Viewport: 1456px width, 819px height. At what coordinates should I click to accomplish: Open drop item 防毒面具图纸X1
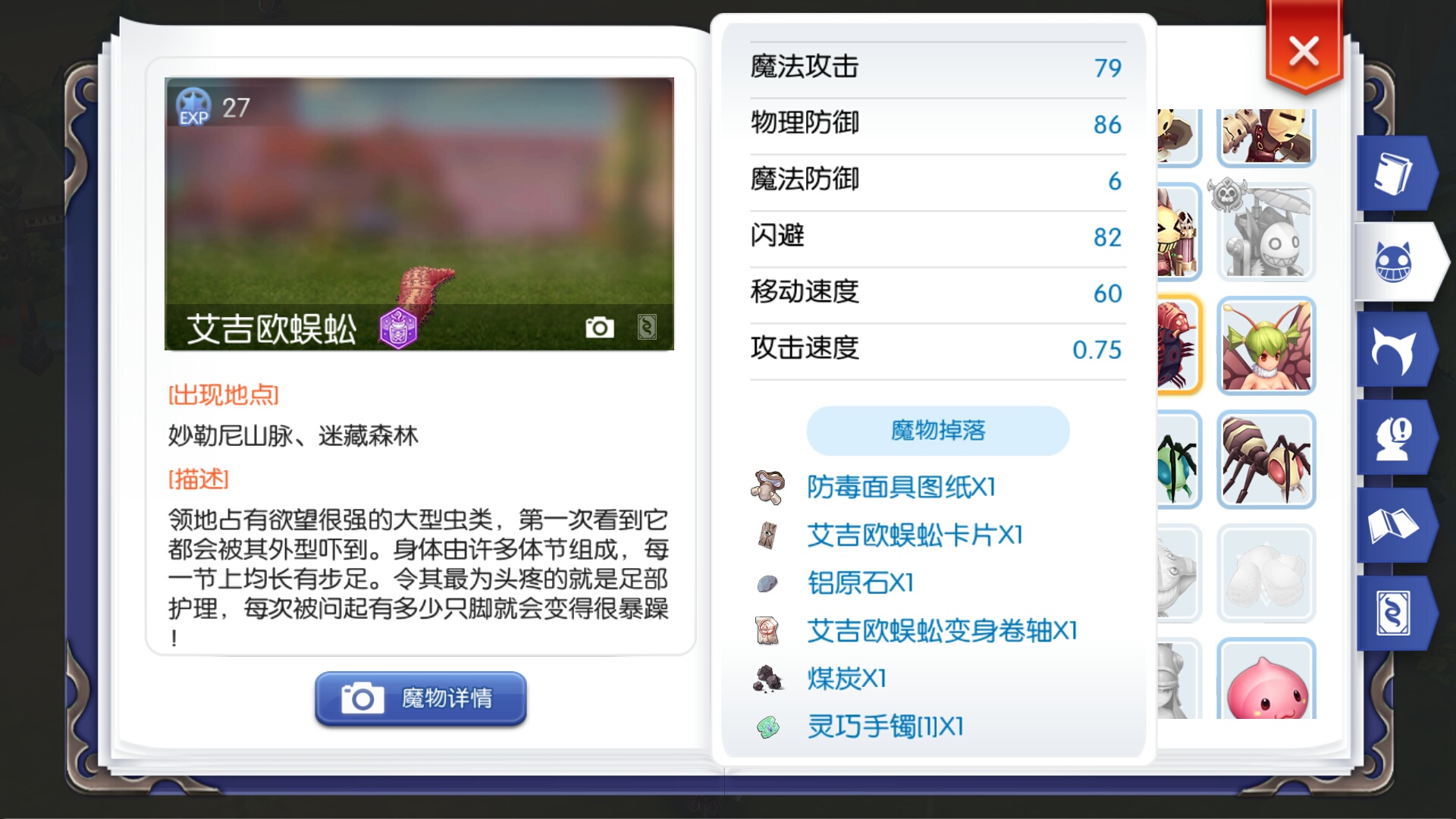pyautogui.click(x=902, y=487)
